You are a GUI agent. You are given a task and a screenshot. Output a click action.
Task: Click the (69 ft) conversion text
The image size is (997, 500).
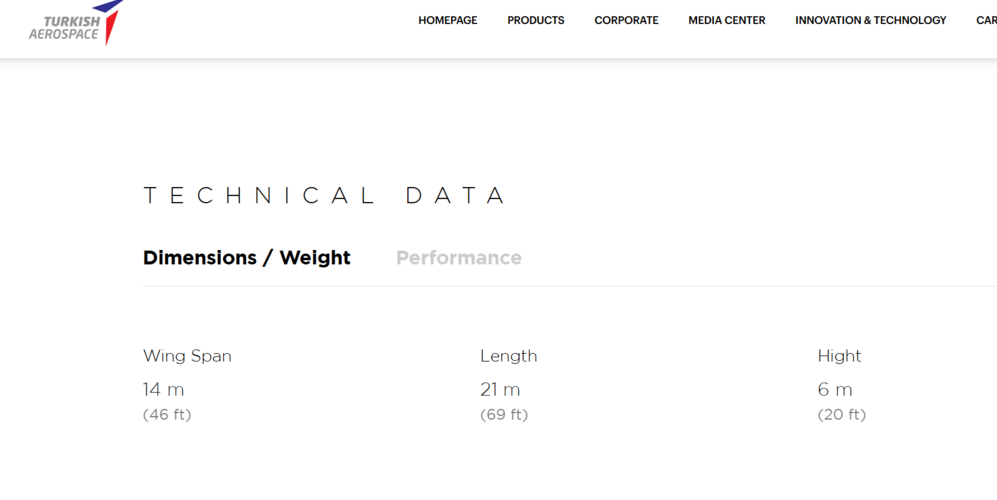(x=504, y=415)
